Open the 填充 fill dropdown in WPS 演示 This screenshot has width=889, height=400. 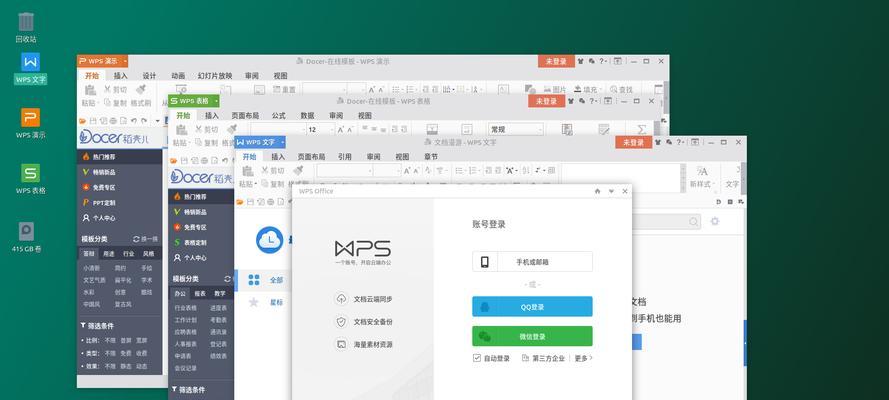click(x=600, y=90)
